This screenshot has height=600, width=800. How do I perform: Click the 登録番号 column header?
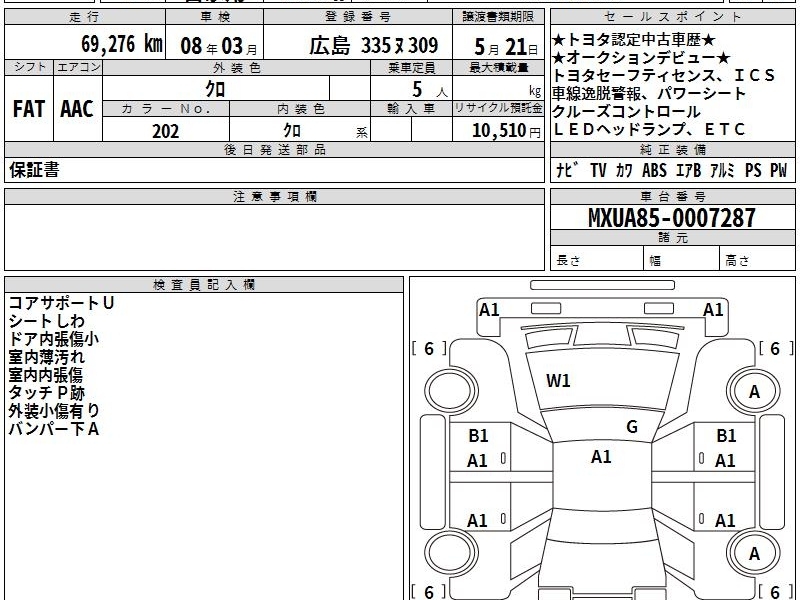pyautogui.click(x=358, y=17)
